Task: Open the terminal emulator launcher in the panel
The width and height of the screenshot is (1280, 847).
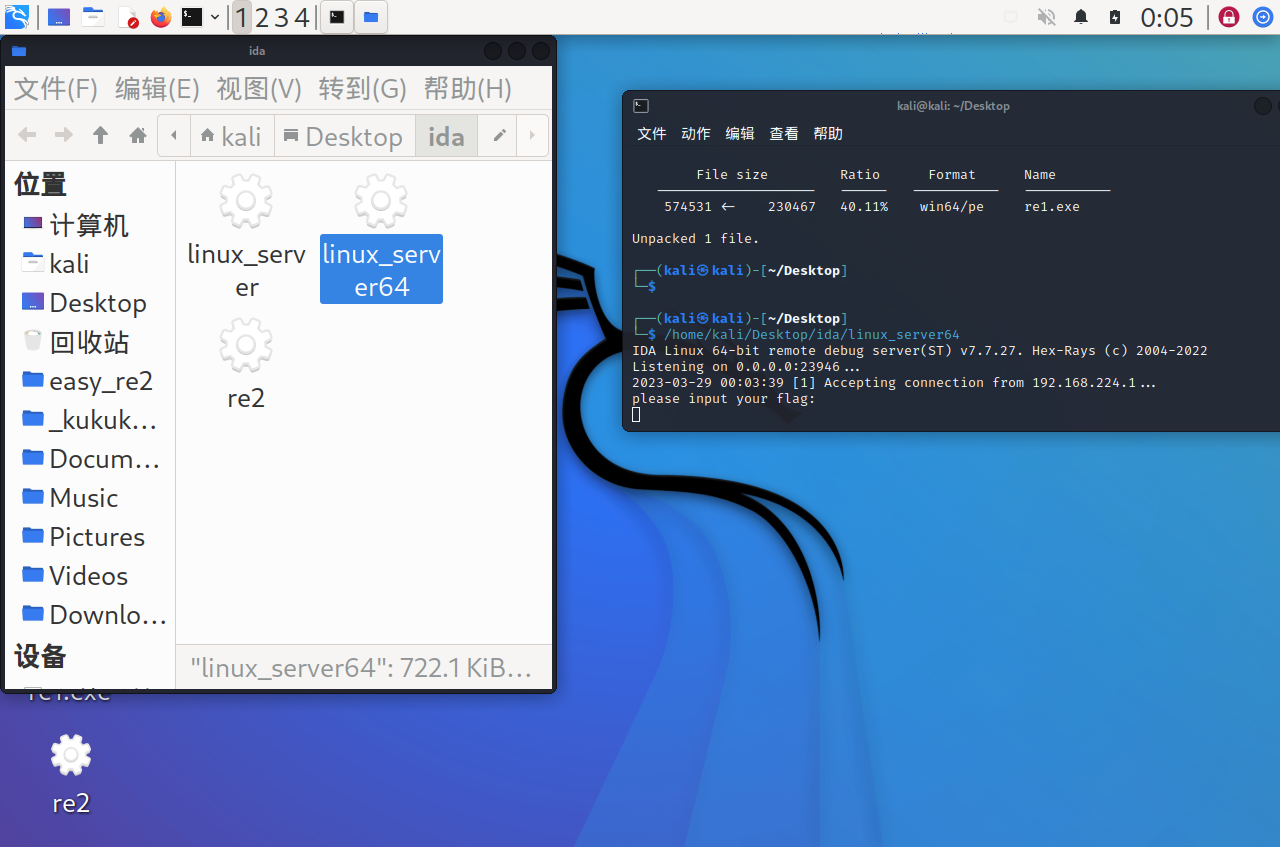Action: (192, 17)
